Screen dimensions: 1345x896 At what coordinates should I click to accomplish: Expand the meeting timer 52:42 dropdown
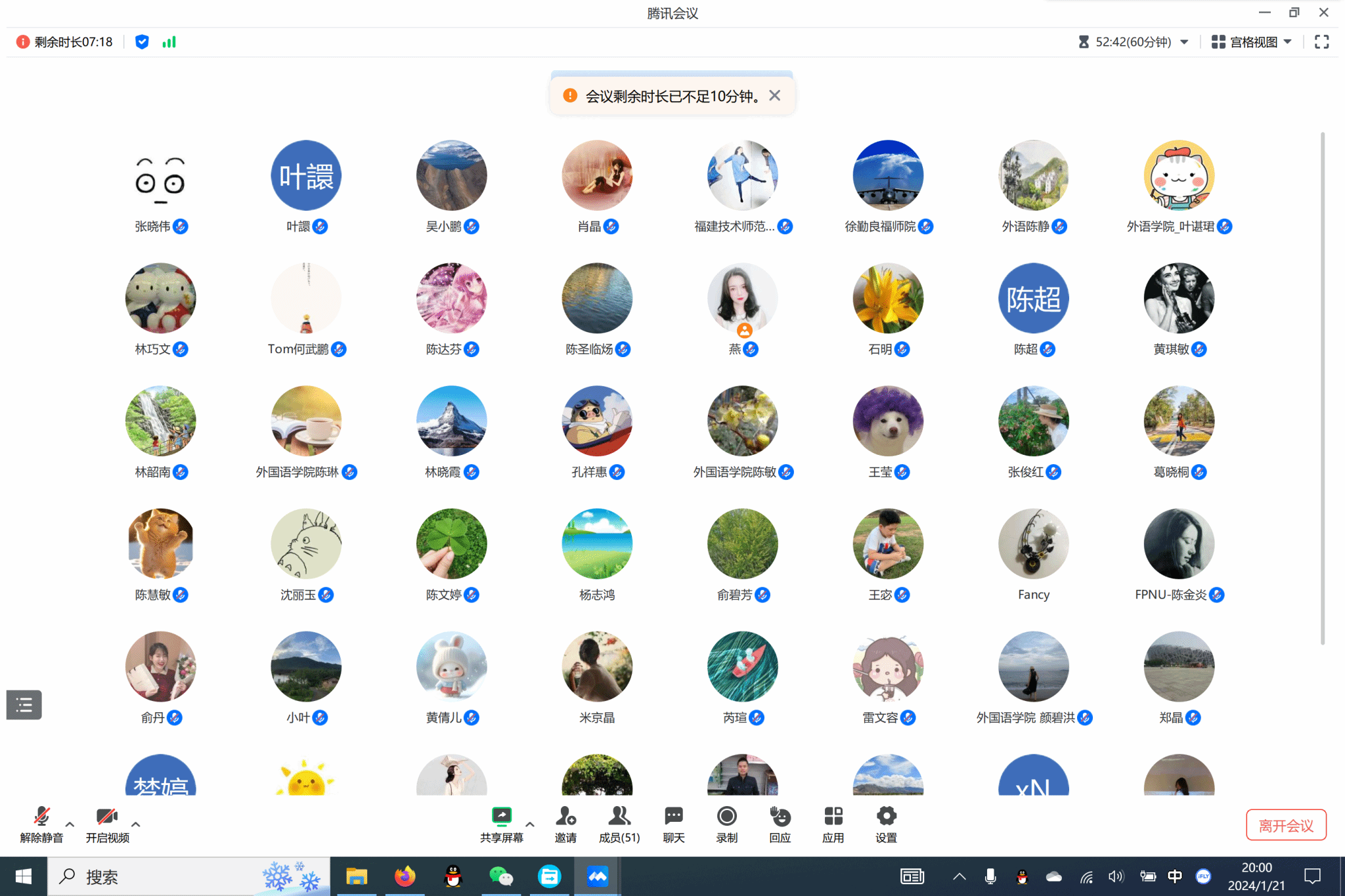tap(1184, 42)
